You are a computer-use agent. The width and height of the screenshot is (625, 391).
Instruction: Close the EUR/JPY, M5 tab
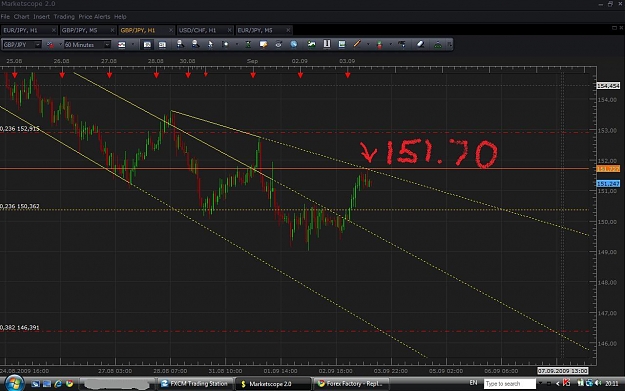(x=288, y=30)
